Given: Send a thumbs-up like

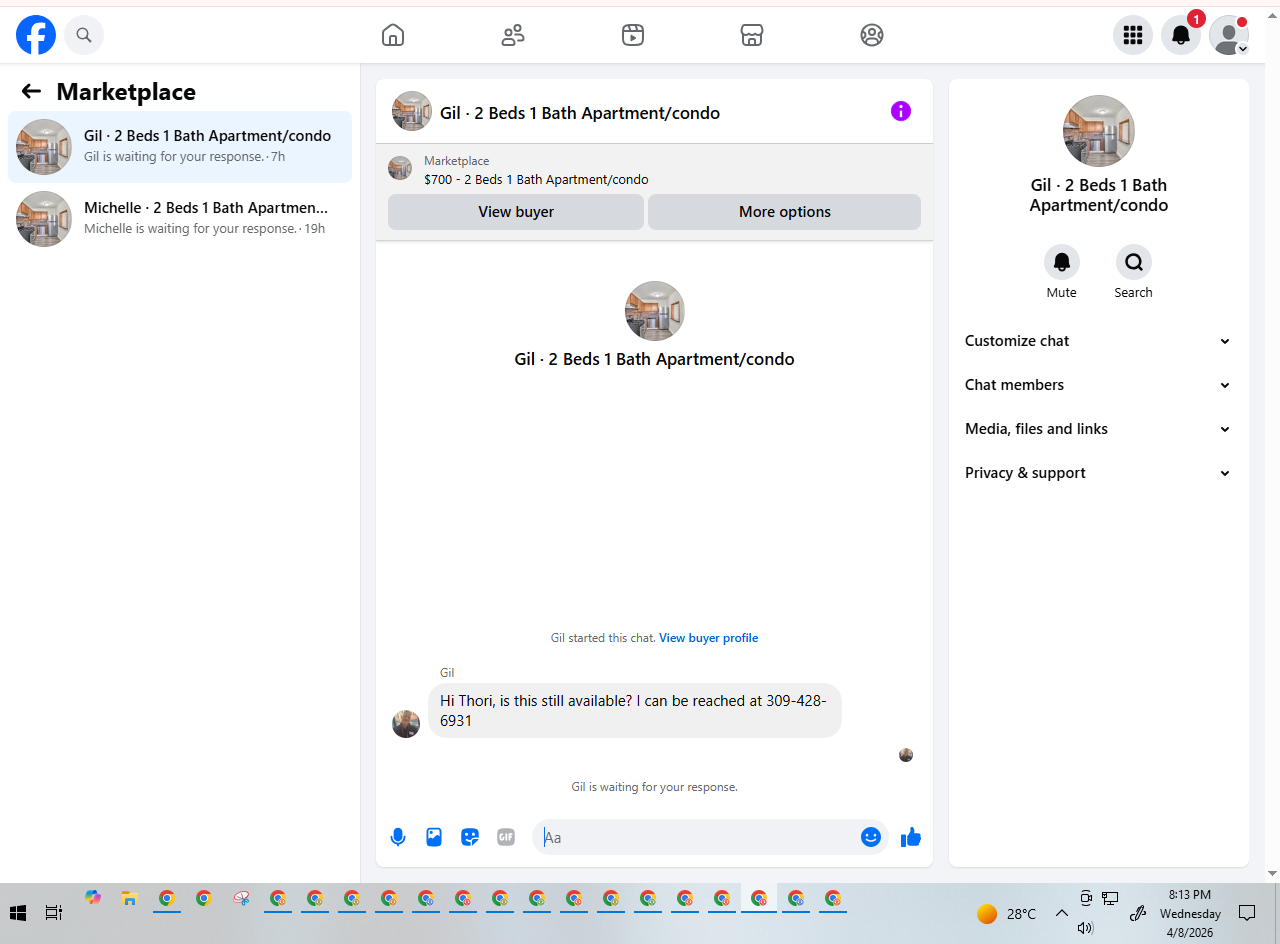Looking at the screenshot, I should click(910, 837).
